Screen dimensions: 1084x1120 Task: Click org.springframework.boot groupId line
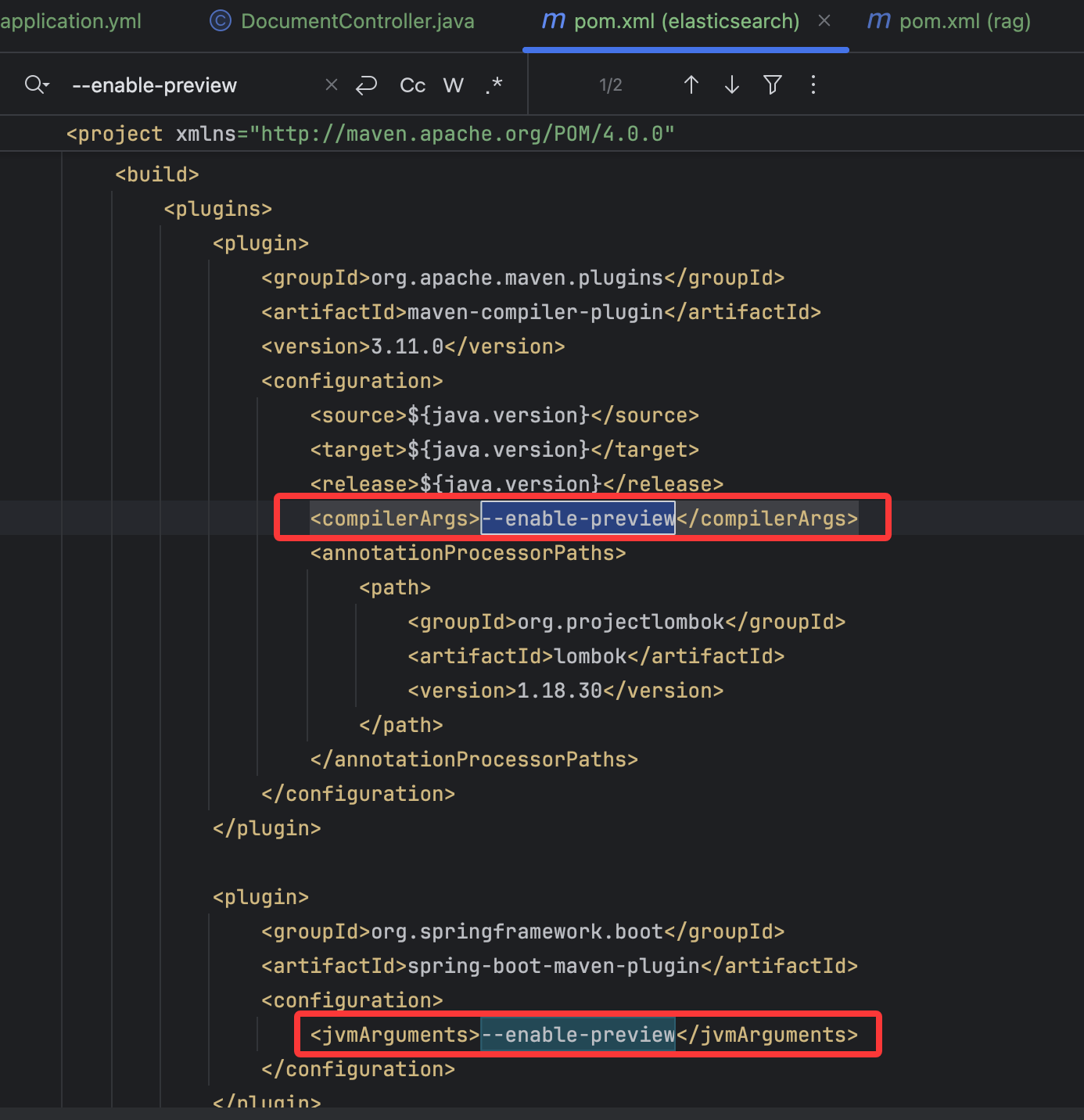pyautogui.click(x=523, y=932)
